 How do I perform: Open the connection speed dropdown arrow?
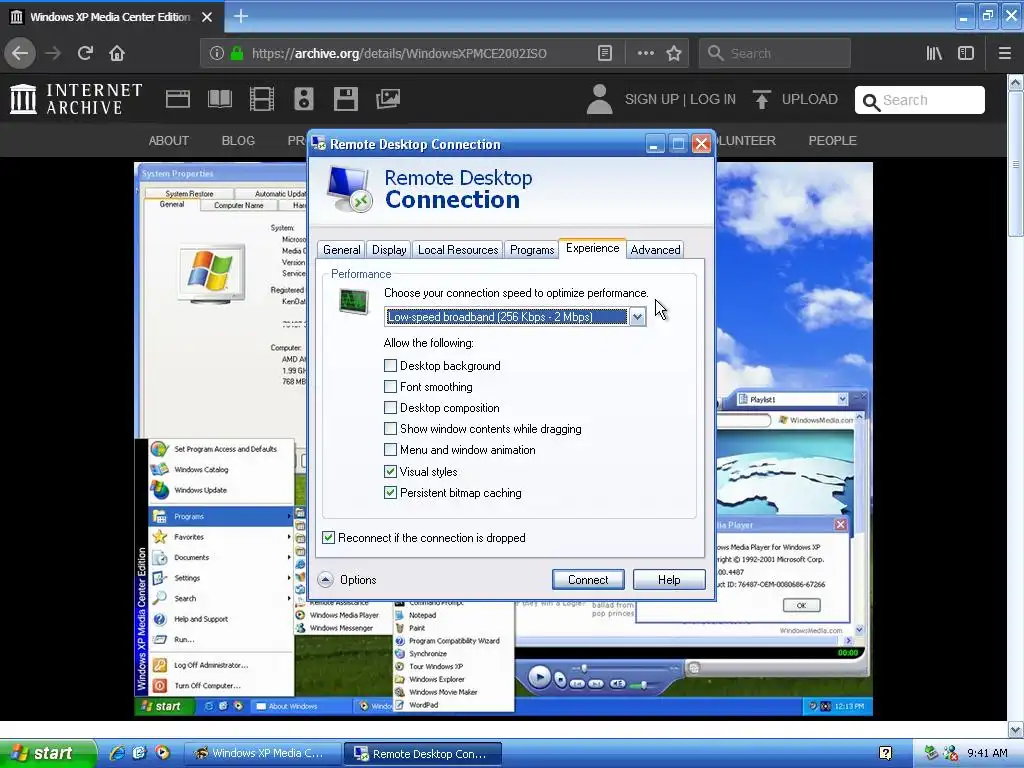(x=637, y=317)
